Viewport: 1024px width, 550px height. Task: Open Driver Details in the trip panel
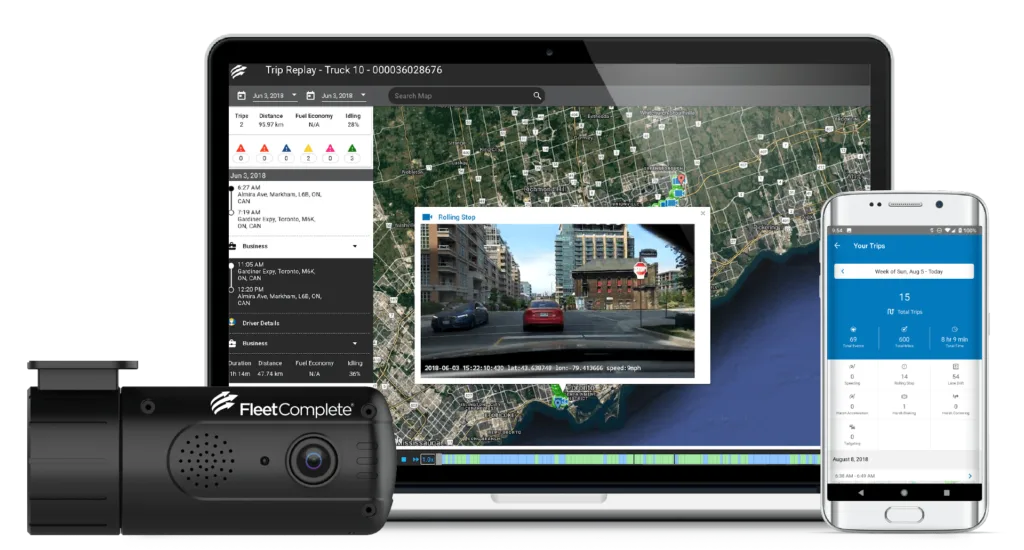261,323
